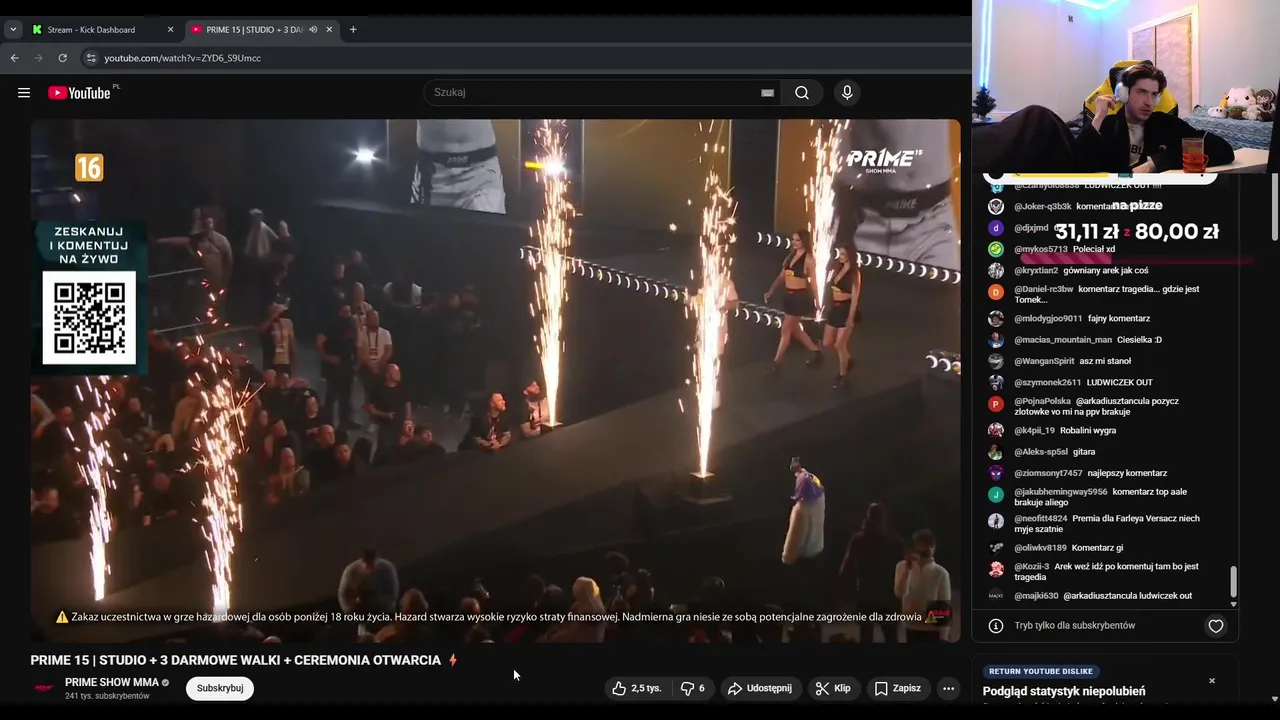Image resolution: width=1280 pixels, height=720 pixels.
Task: Click the RETURN YOUTUBE DISLIKE badge
Action: click(x=1041, y=671)
